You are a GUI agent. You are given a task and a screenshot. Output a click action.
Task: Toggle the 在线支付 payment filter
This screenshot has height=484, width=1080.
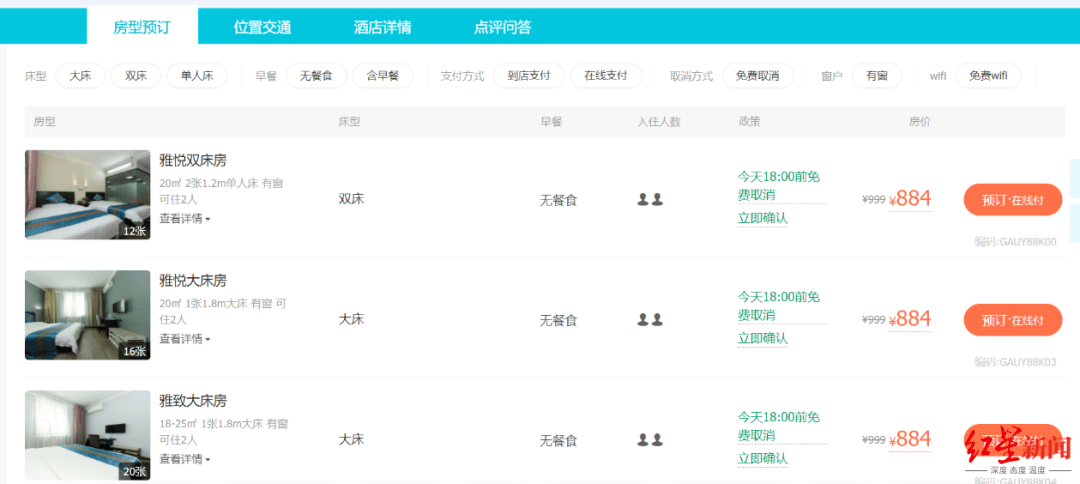pos(606,76)
